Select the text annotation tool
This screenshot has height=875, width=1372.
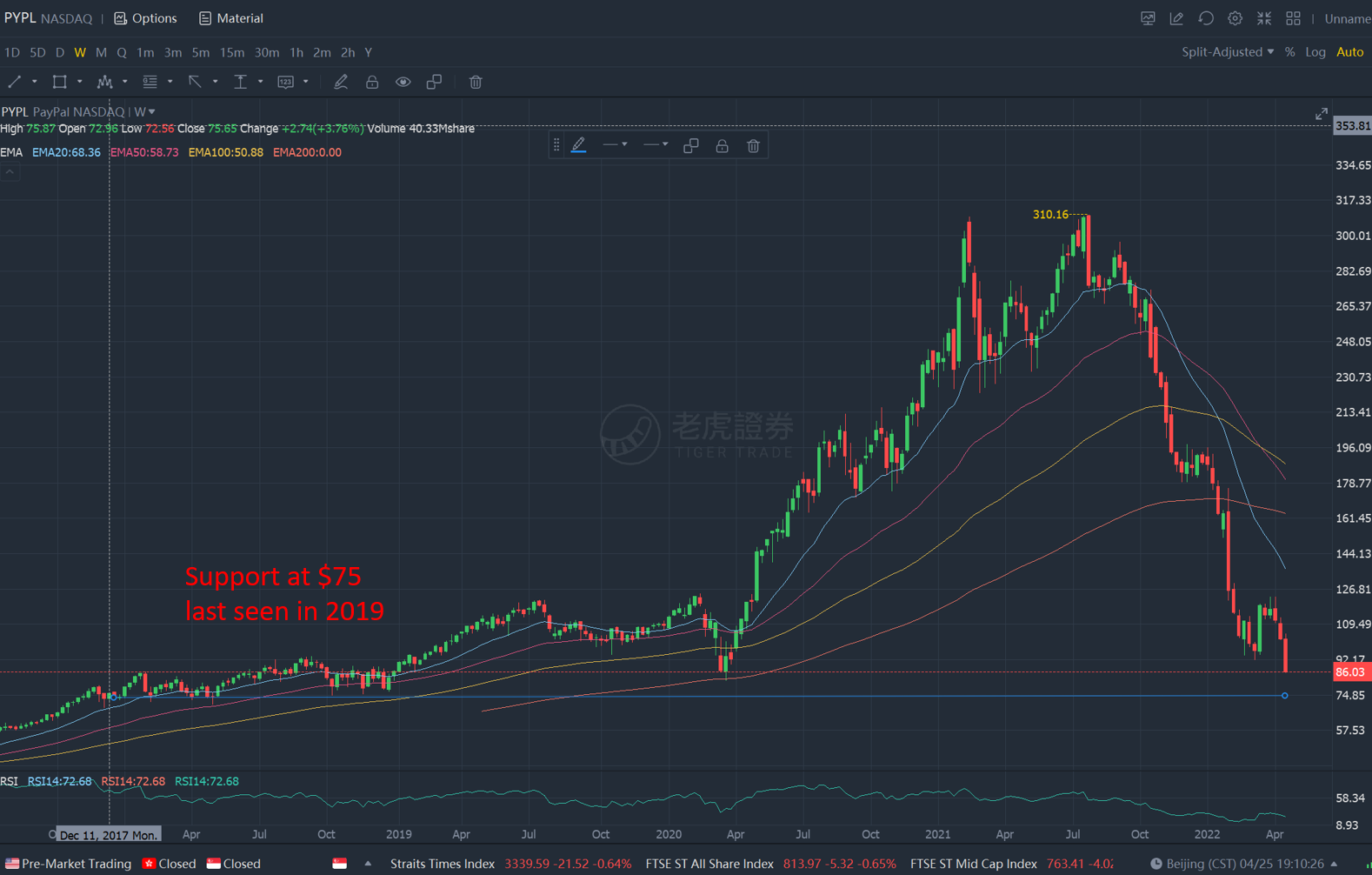click(240, 82)
